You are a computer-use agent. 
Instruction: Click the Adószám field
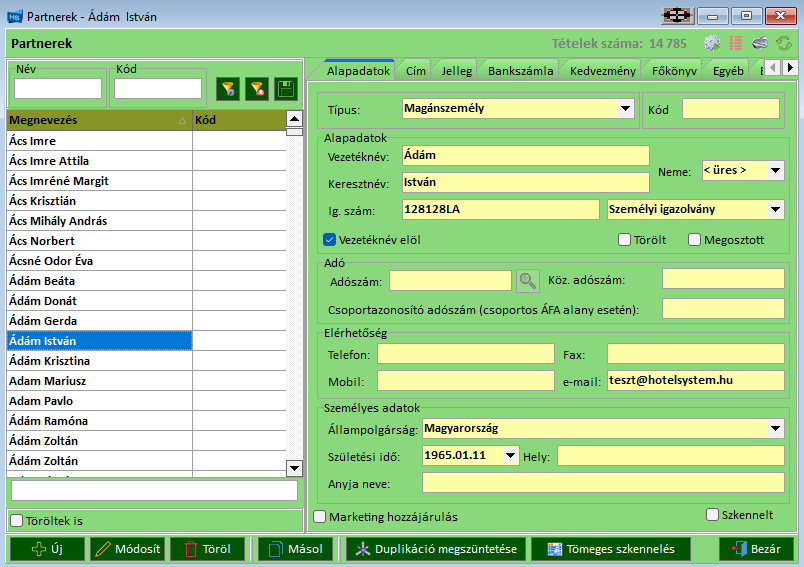pyautogui.click(x=450, y=281)
